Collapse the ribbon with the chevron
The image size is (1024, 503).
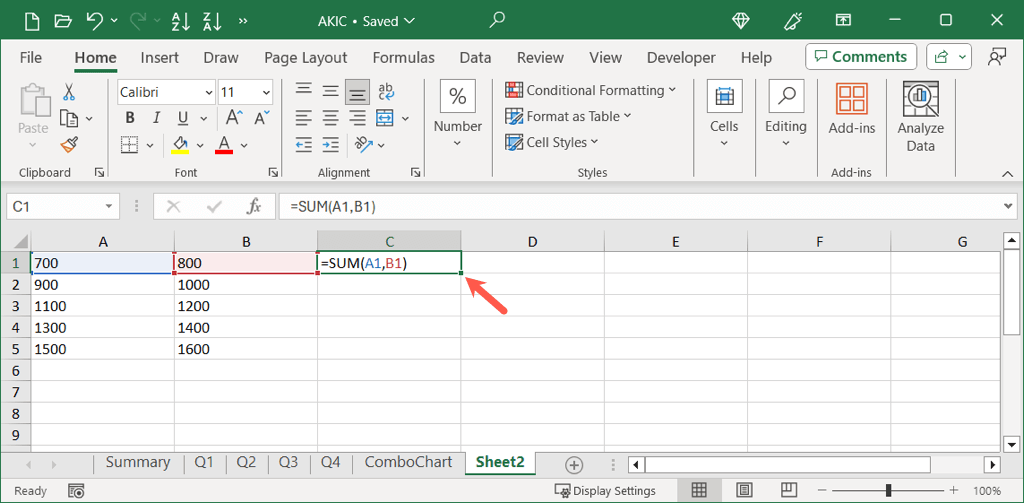[1006, 173]
